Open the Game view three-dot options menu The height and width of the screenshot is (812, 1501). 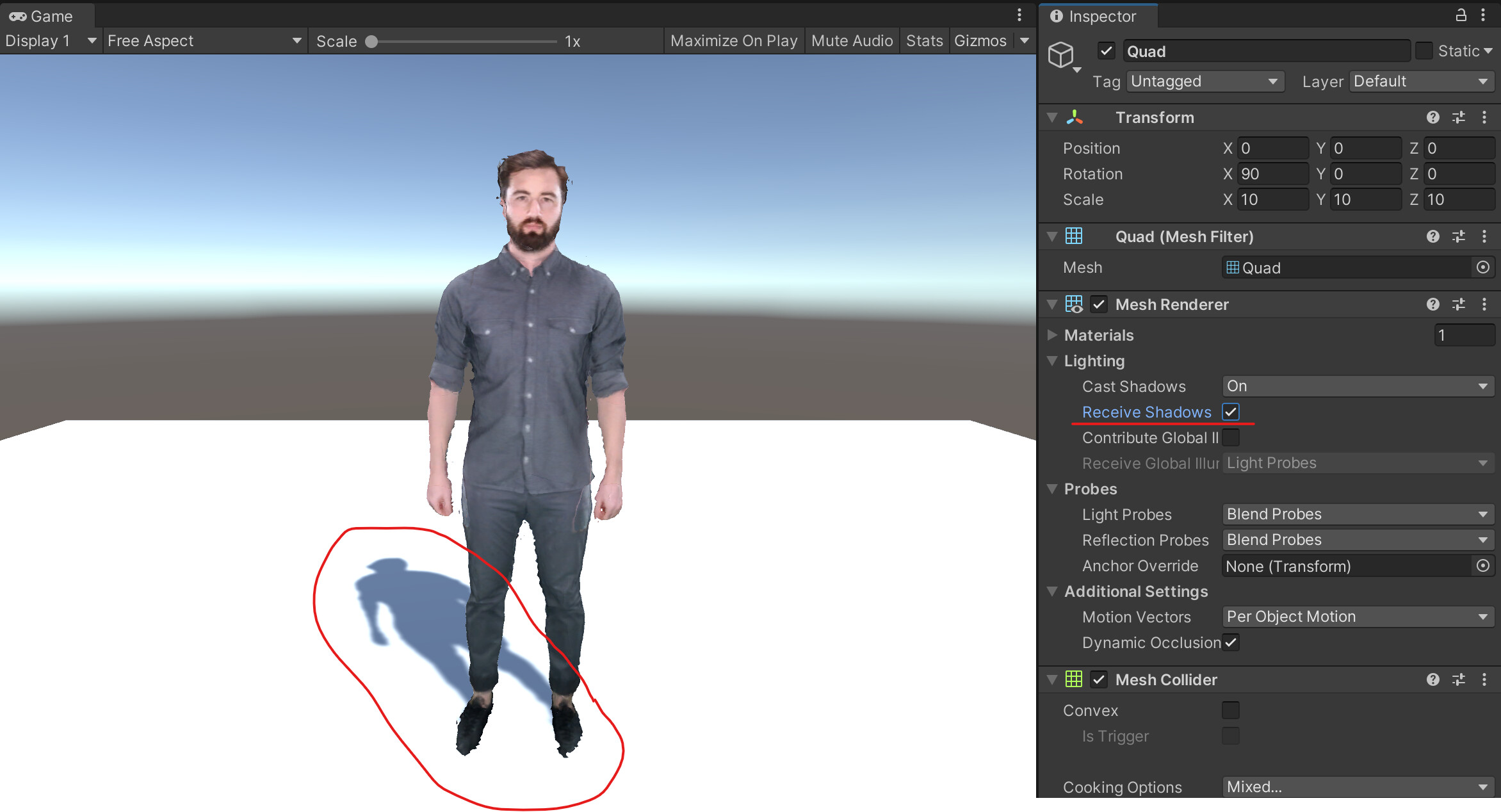(x=1019, y=15)
